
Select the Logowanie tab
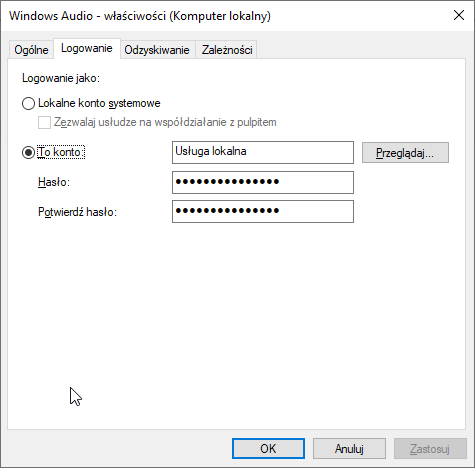click(87, 49)
